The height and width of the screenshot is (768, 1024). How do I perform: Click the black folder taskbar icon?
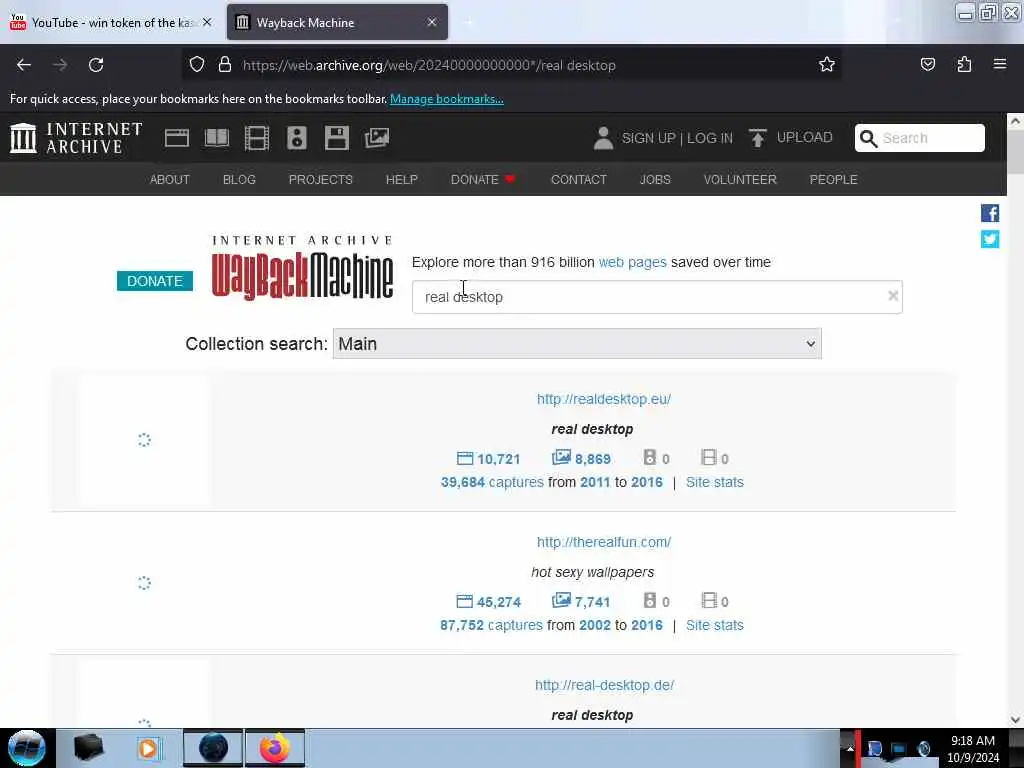coord(88,748)
